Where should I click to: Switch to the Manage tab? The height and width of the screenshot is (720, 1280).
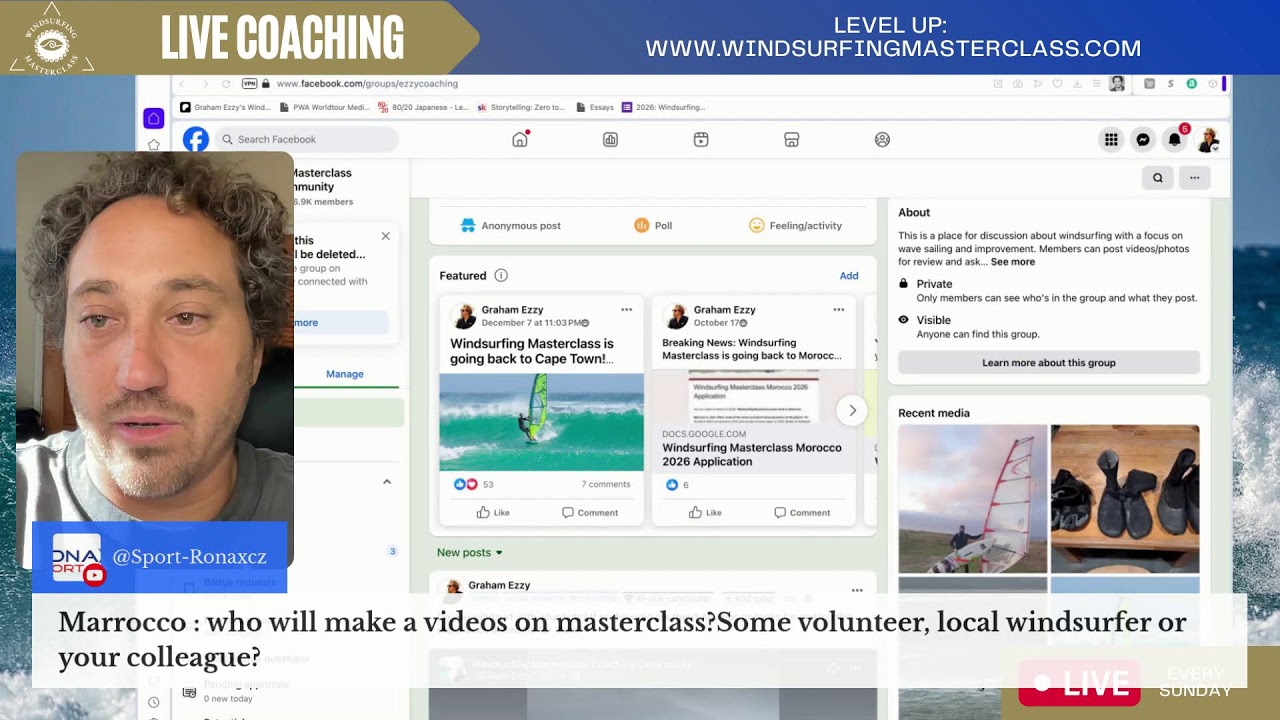point(345,374)
